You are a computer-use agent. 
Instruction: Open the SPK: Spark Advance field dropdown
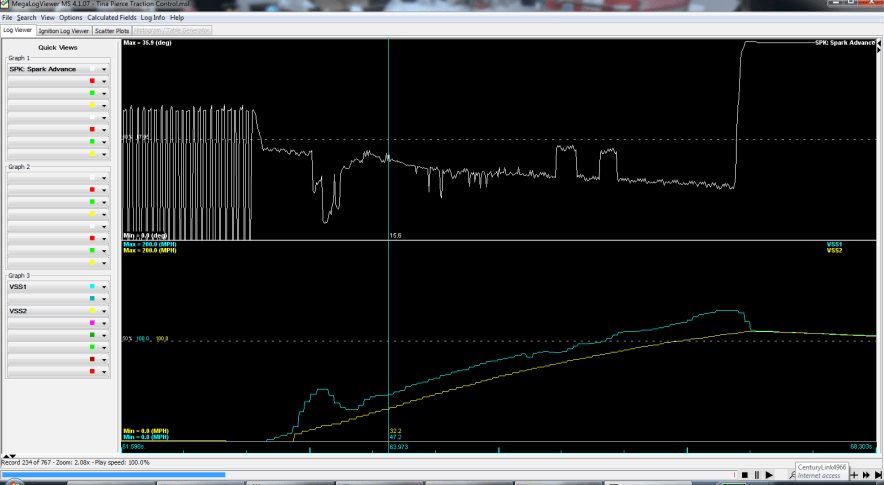click(104, 69)
